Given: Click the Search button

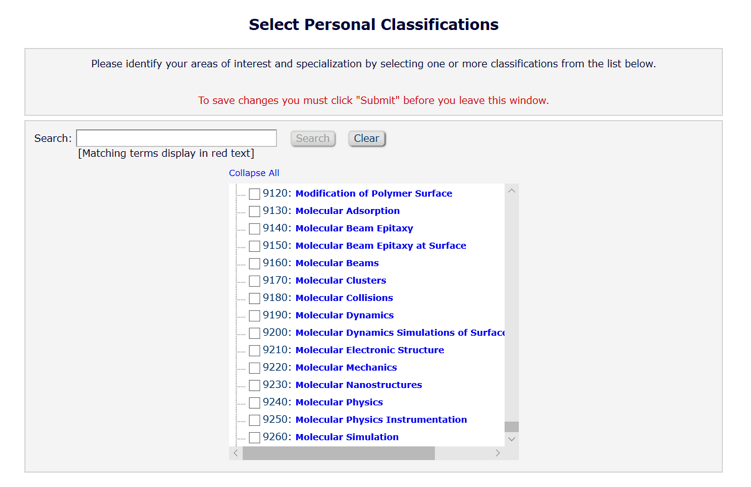Looking at the screenshot, I should (x=313, y=139).
